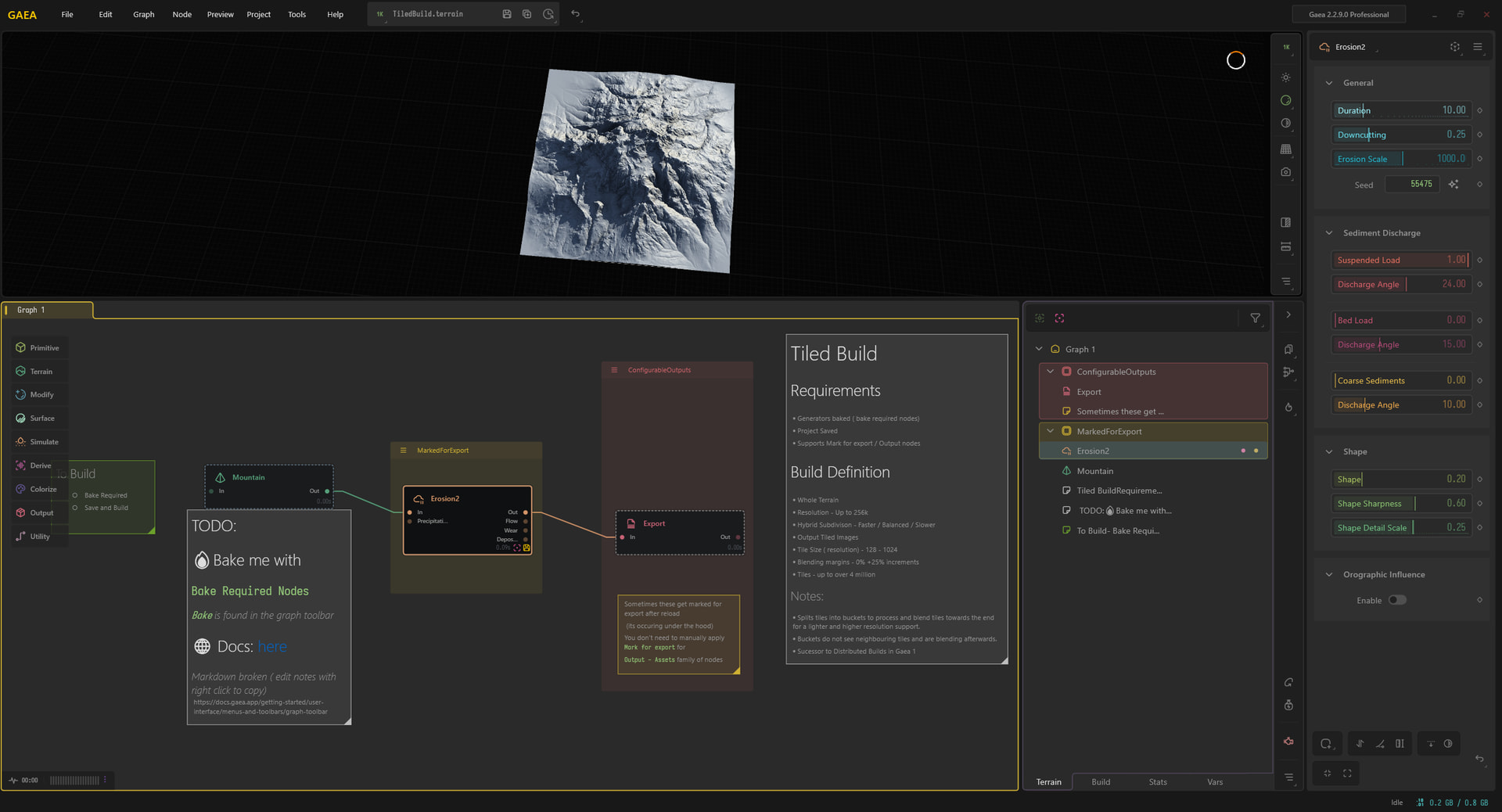This screenshot has width=1502, height=812.
Task: Collapse the Graph 1 tree node
Action: [x=1039, y=349]
